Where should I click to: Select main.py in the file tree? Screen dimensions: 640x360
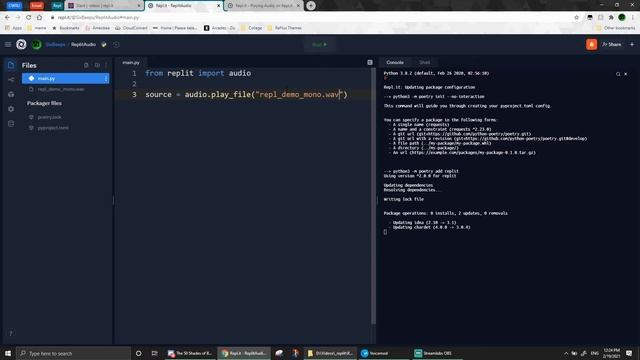65,78
